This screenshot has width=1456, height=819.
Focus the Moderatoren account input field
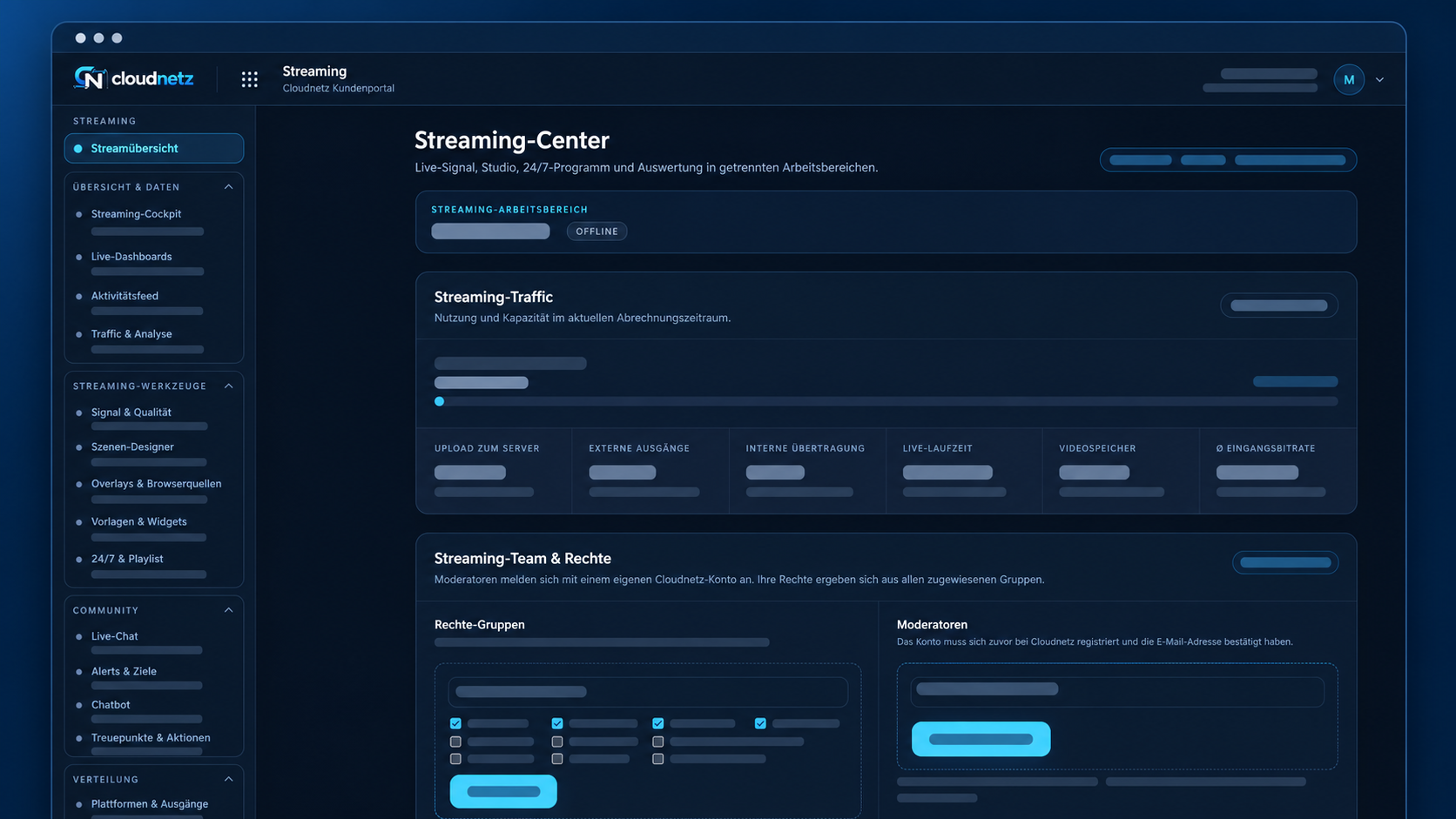(x=1117, y=690)
